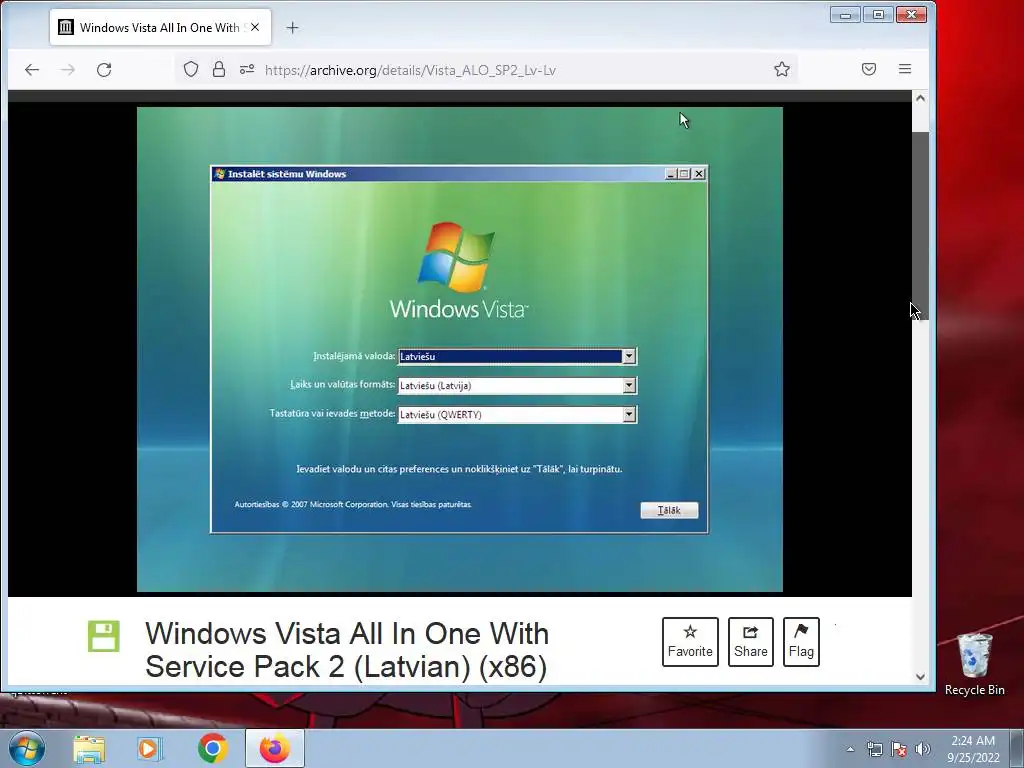
Task: Reload the archive.org page
Action: click(104, 69)
